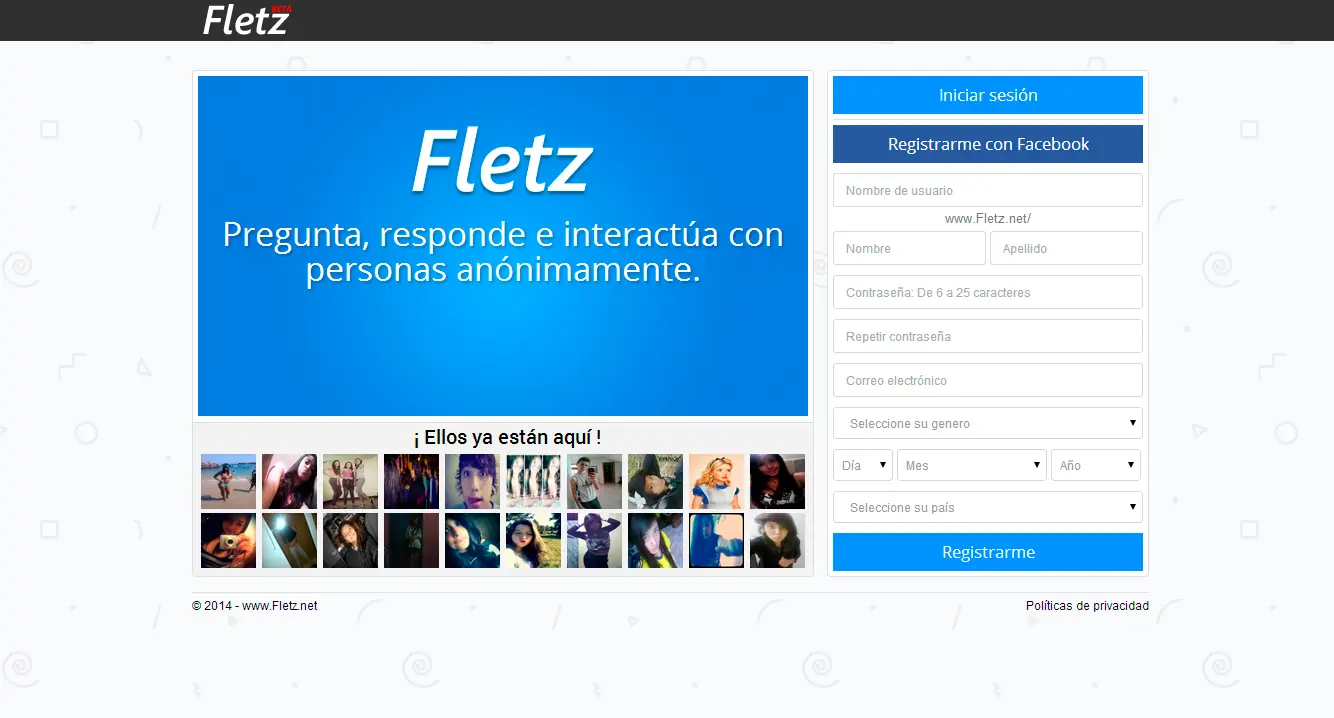1334x718 pixels.
Task: Open the Día dropdown
Action: 863,465
